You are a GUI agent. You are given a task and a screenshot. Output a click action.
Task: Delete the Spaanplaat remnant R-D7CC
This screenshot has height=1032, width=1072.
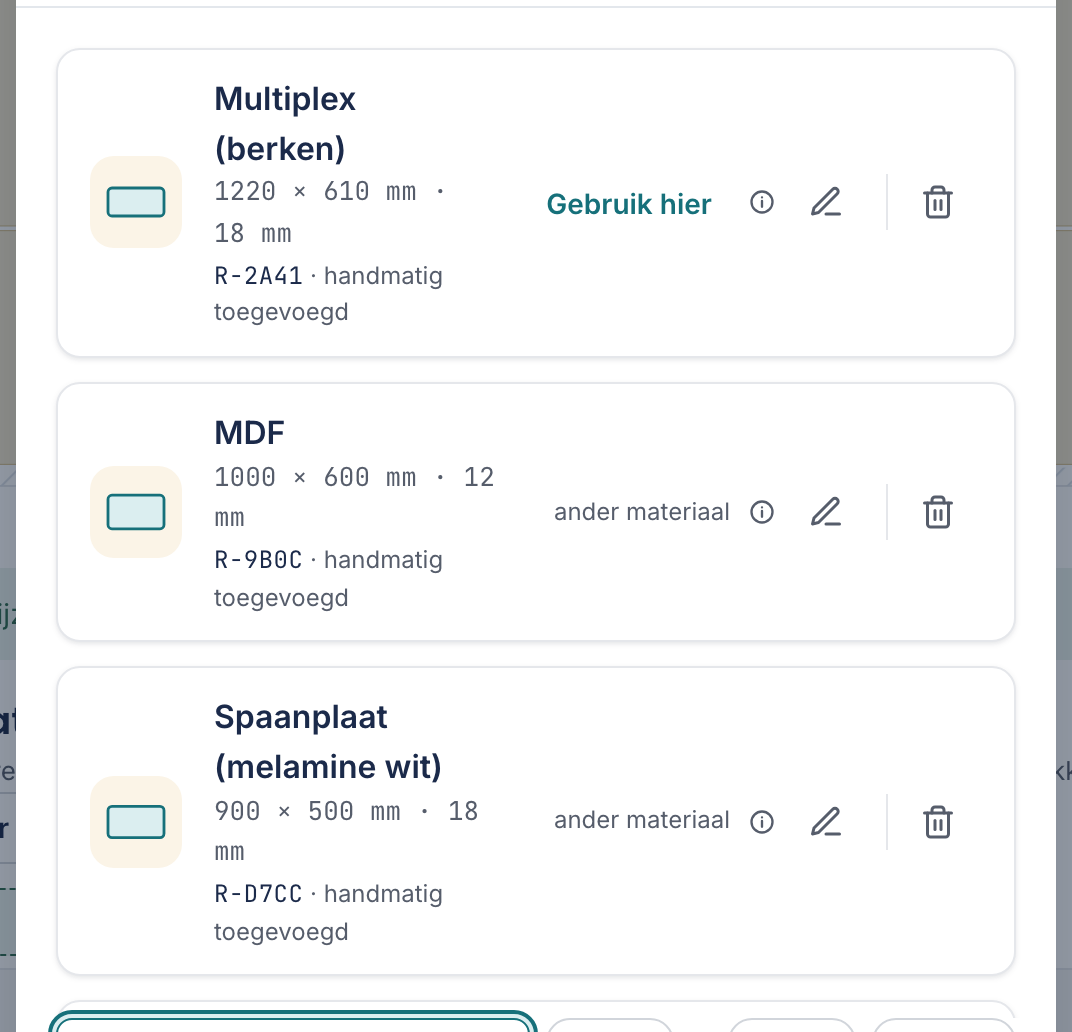click(x=937, y=822)
